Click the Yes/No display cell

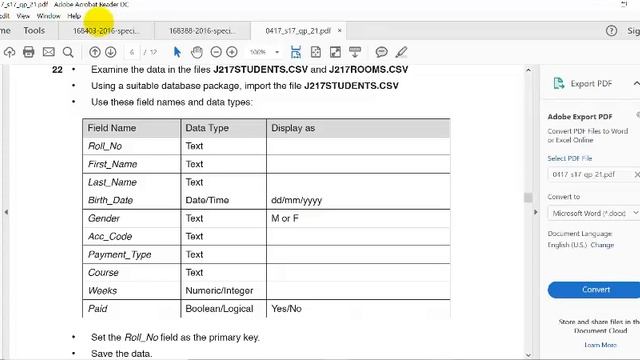click(x=358, y=309)
